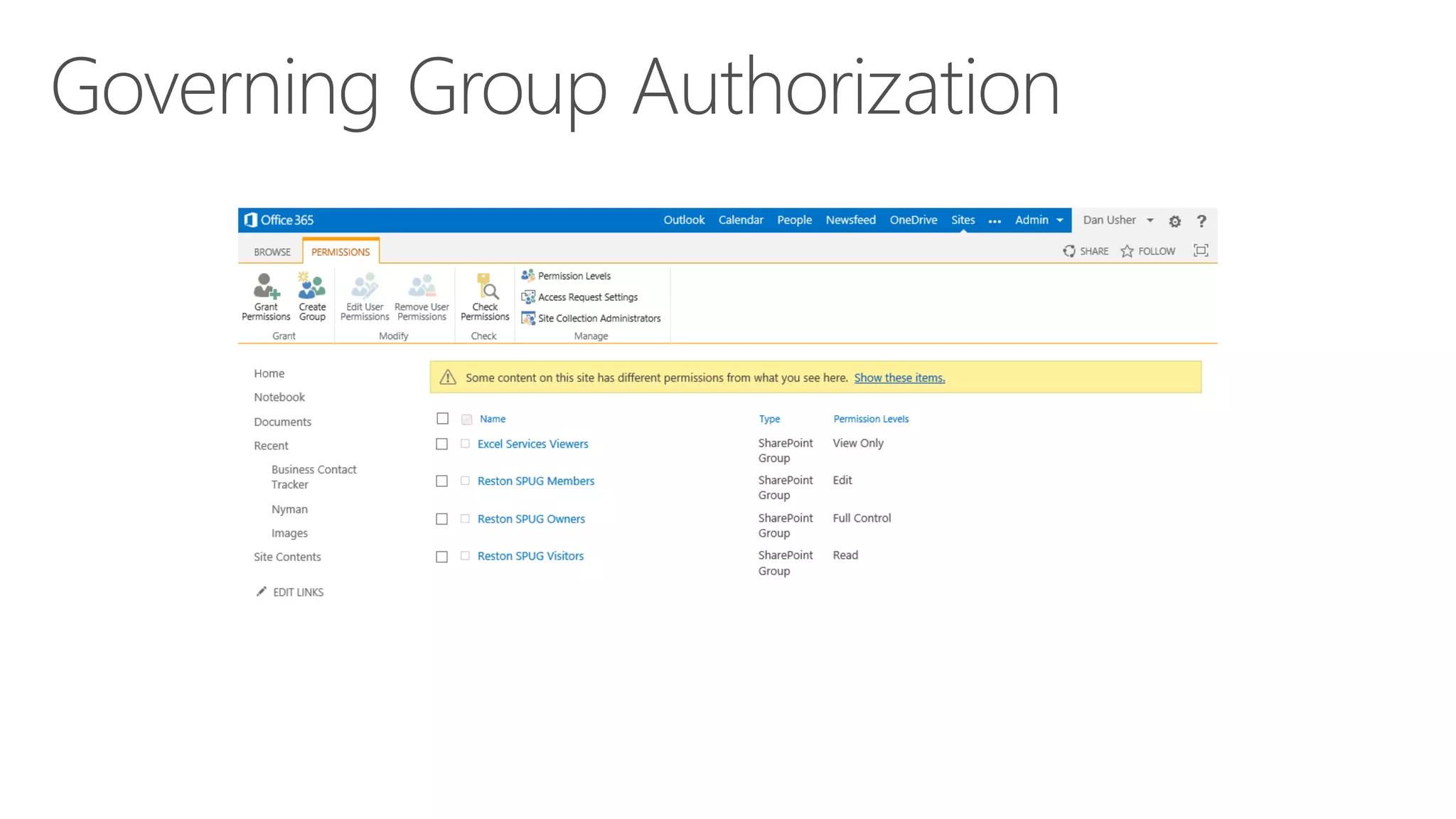Switch to the BROWSE ribbon tab
Viewport: 1456px width, 819px height.
pos(272,252)
